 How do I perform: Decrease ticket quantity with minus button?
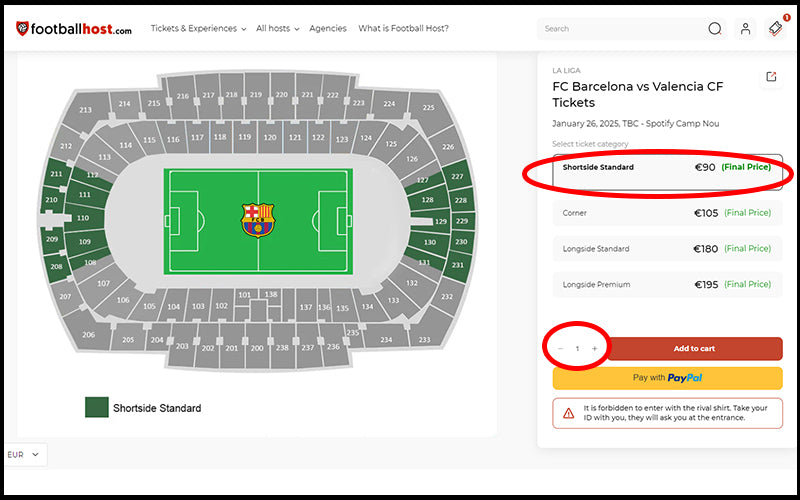pos(561,349)
